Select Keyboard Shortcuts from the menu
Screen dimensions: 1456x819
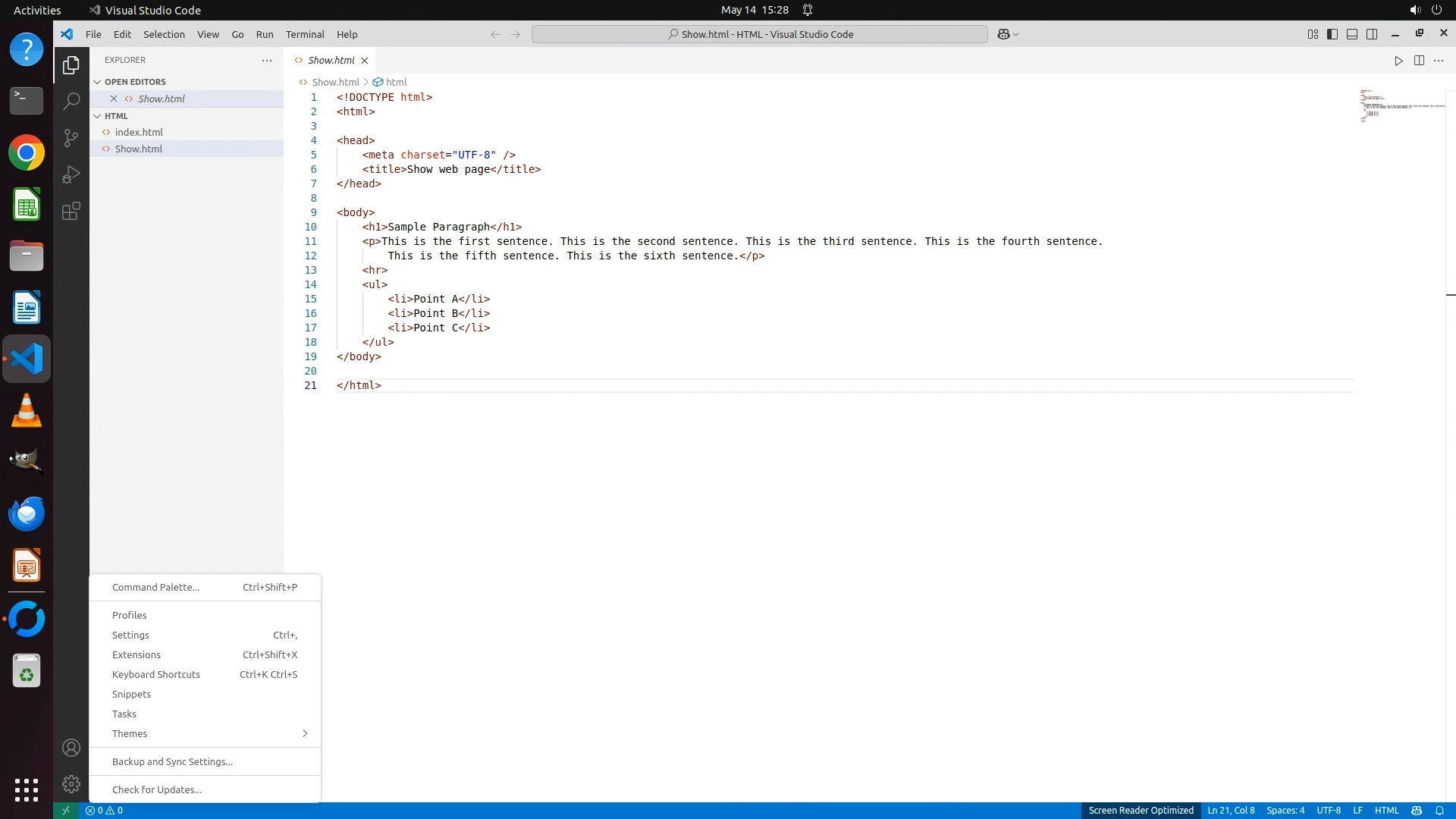[x=156, y=674]
